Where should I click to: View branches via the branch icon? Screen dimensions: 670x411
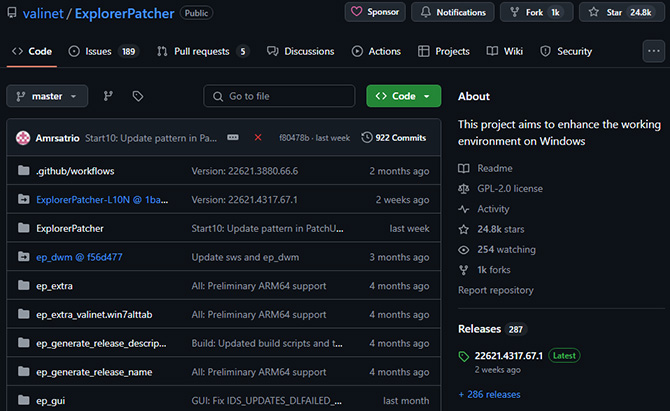click(x=108, y=96)
